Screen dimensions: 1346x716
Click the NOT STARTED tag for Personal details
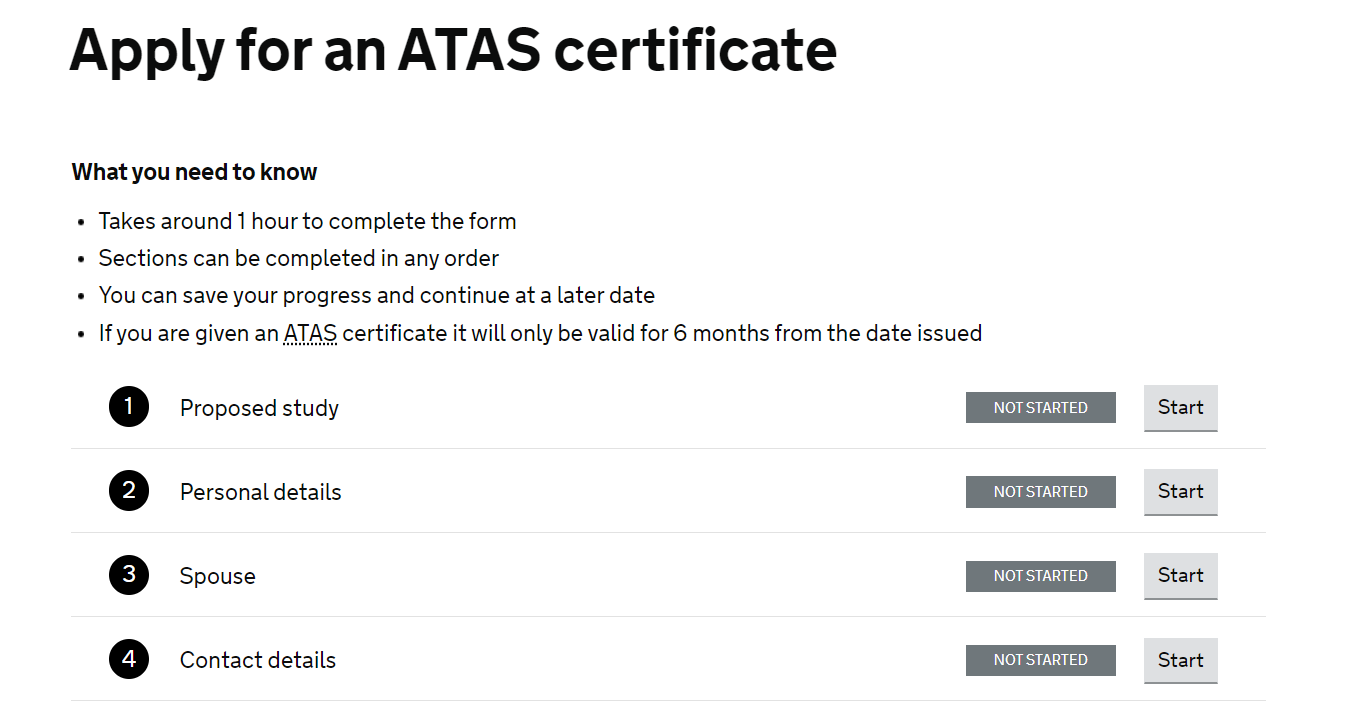[x=1040, y=492]
